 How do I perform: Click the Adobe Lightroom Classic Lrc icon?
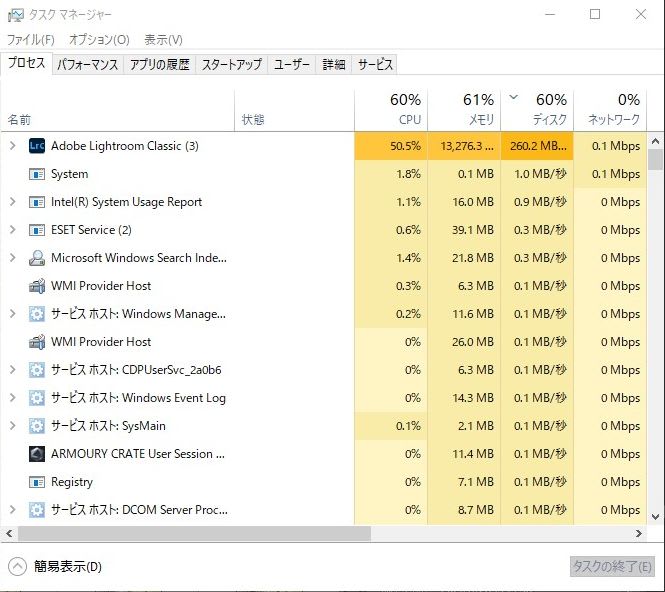[37, 146]
